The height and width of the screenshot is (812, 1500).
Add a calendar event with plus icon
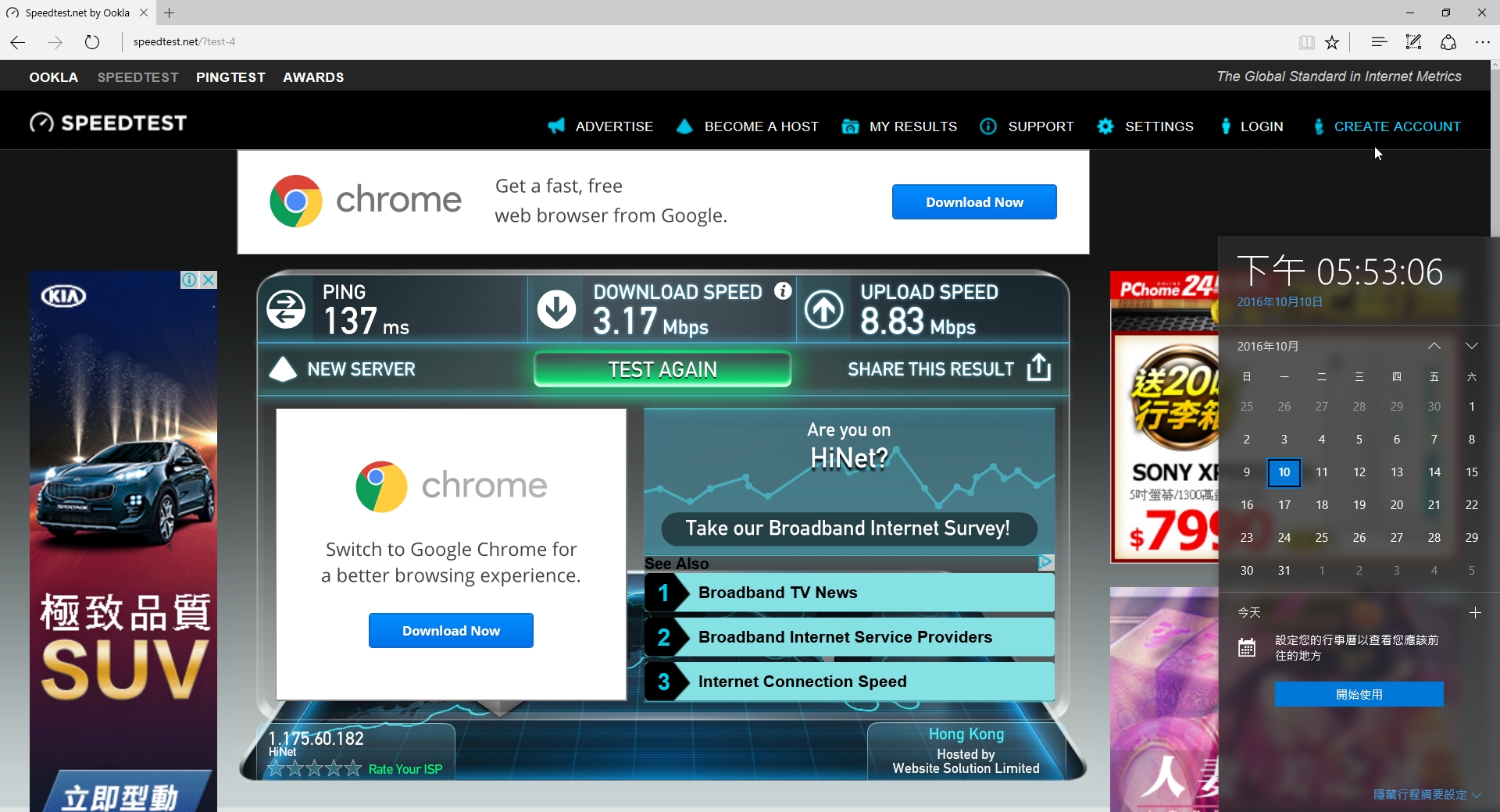(x=1475, y=613)
